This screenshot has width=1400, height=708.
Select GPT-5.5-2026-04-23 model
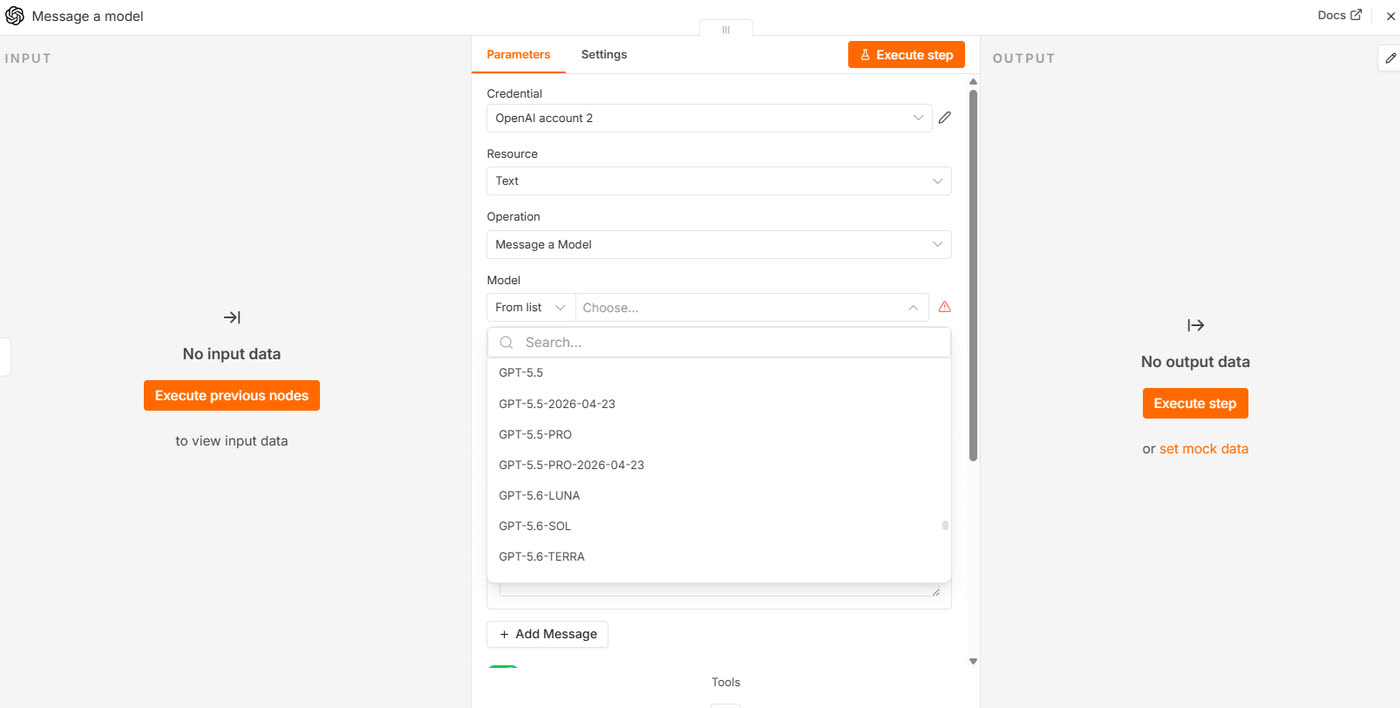(x=719, y=404)
